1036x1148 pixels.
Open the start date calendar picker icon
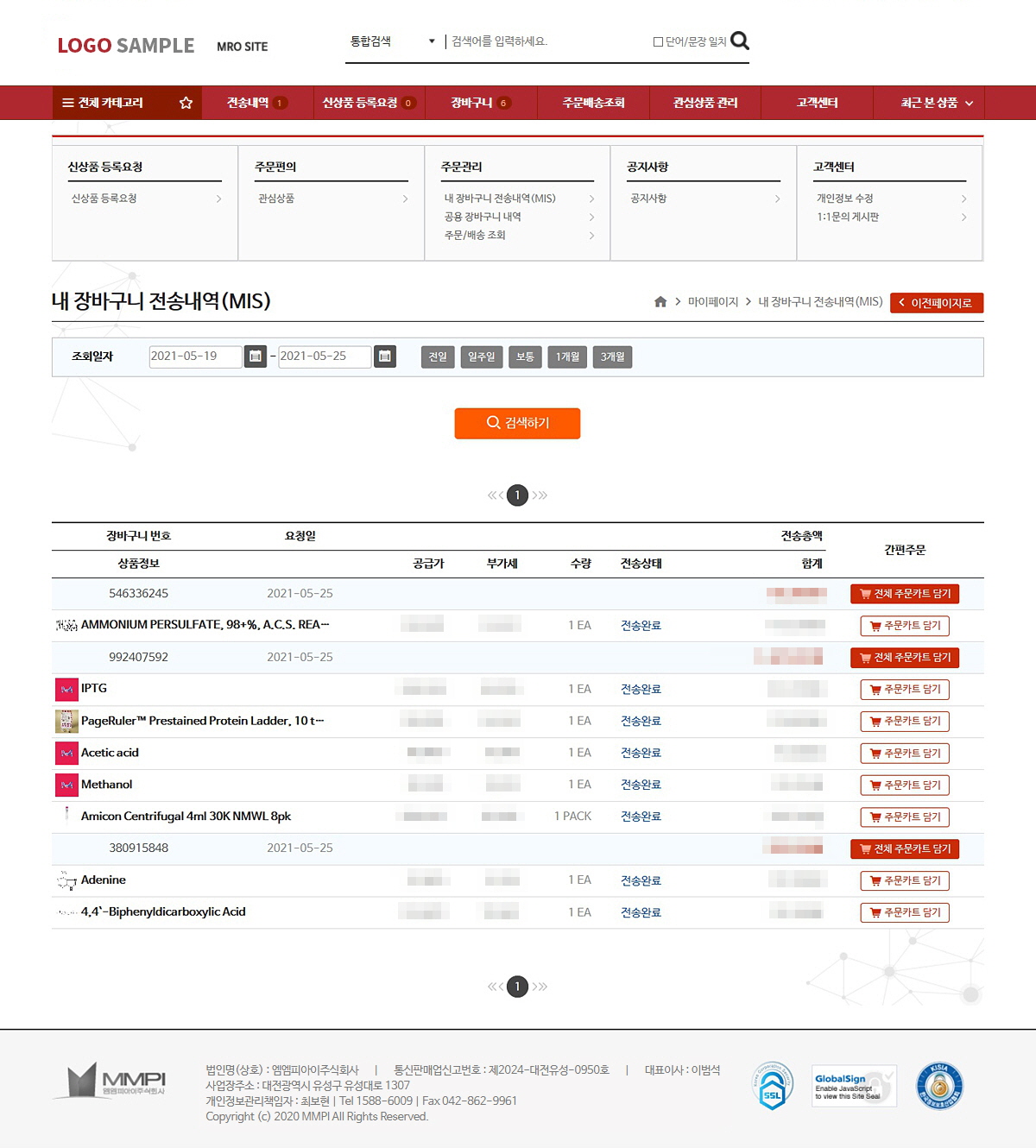(256, 356)
